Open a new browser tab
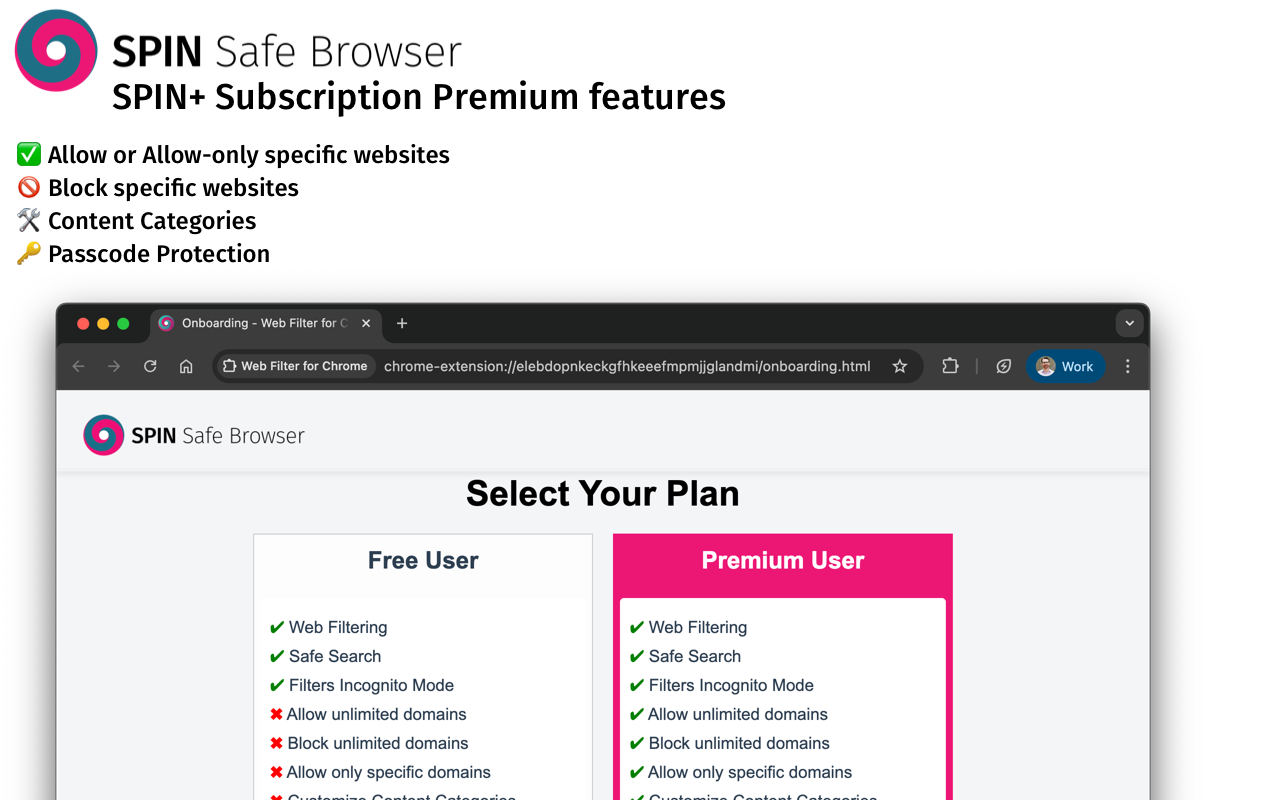Screen dimensions: 1280x800 401,323
